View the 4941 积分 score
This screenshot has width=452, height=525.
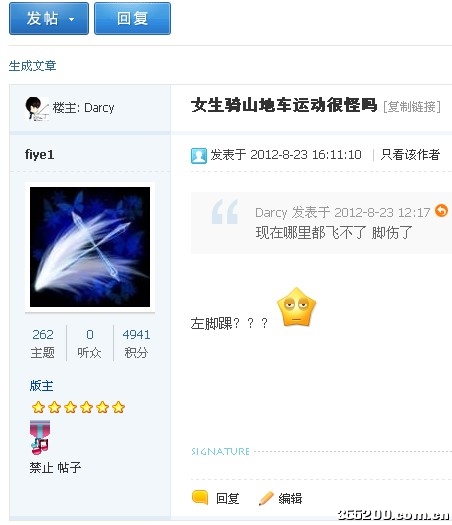coord(136,343)
